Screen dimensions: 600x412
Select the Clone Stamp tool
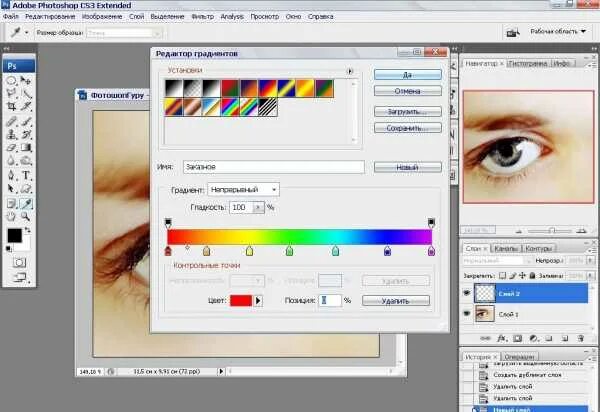11,135
